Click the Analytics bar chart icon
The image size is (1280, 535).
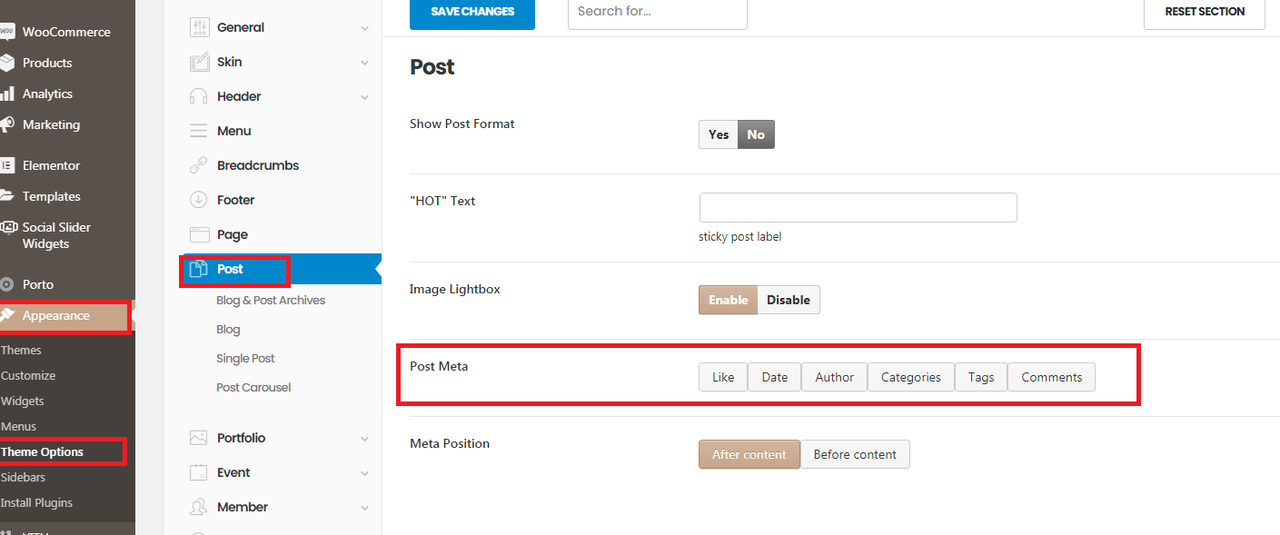[x=6, y=94]
